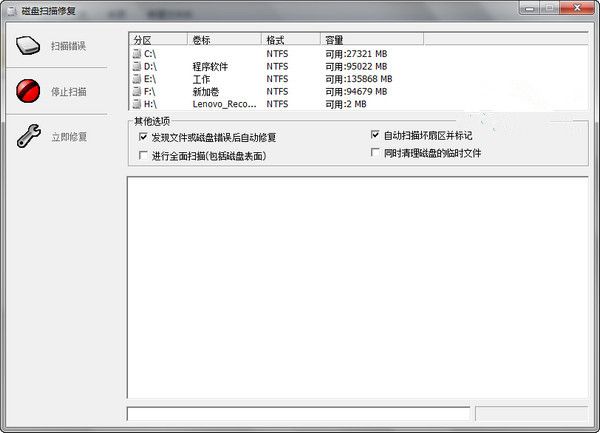Select the F:\ drive icon
600x433 pixels.
coord(137,91)
